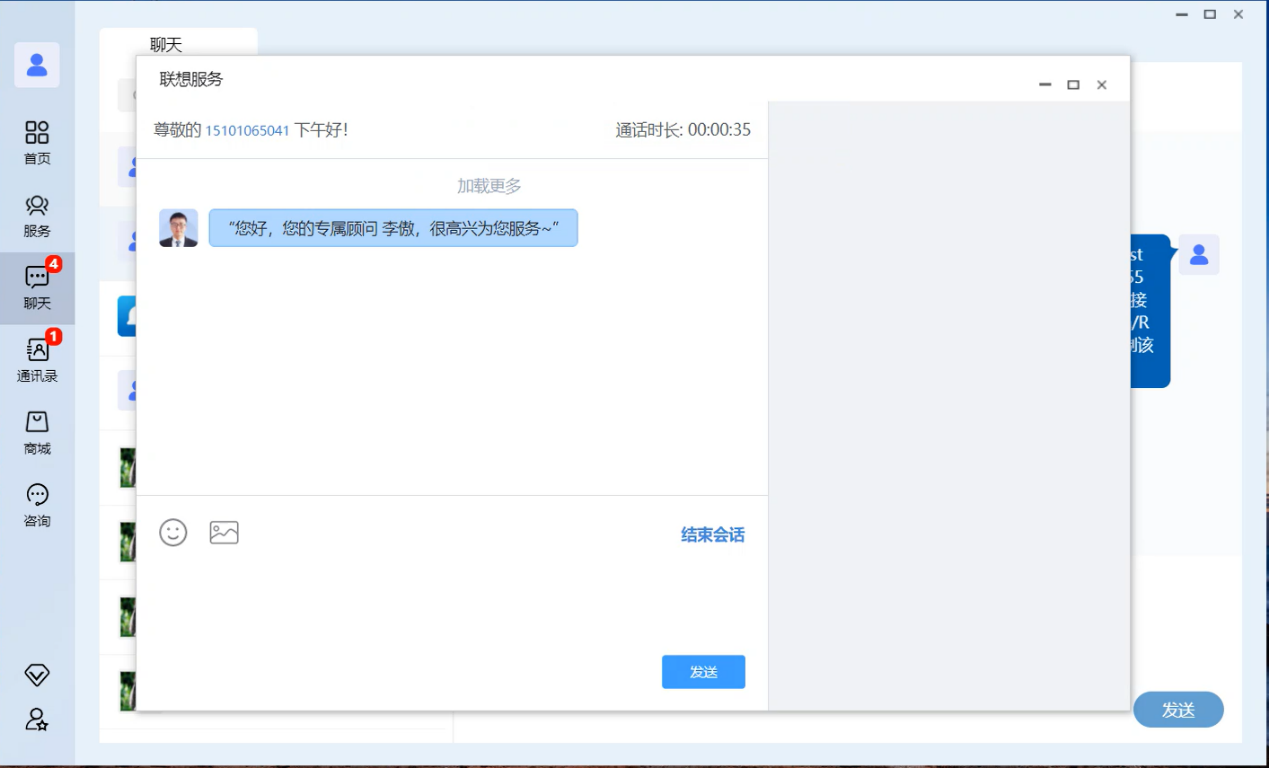Click the message text input area

coord(452,602)
